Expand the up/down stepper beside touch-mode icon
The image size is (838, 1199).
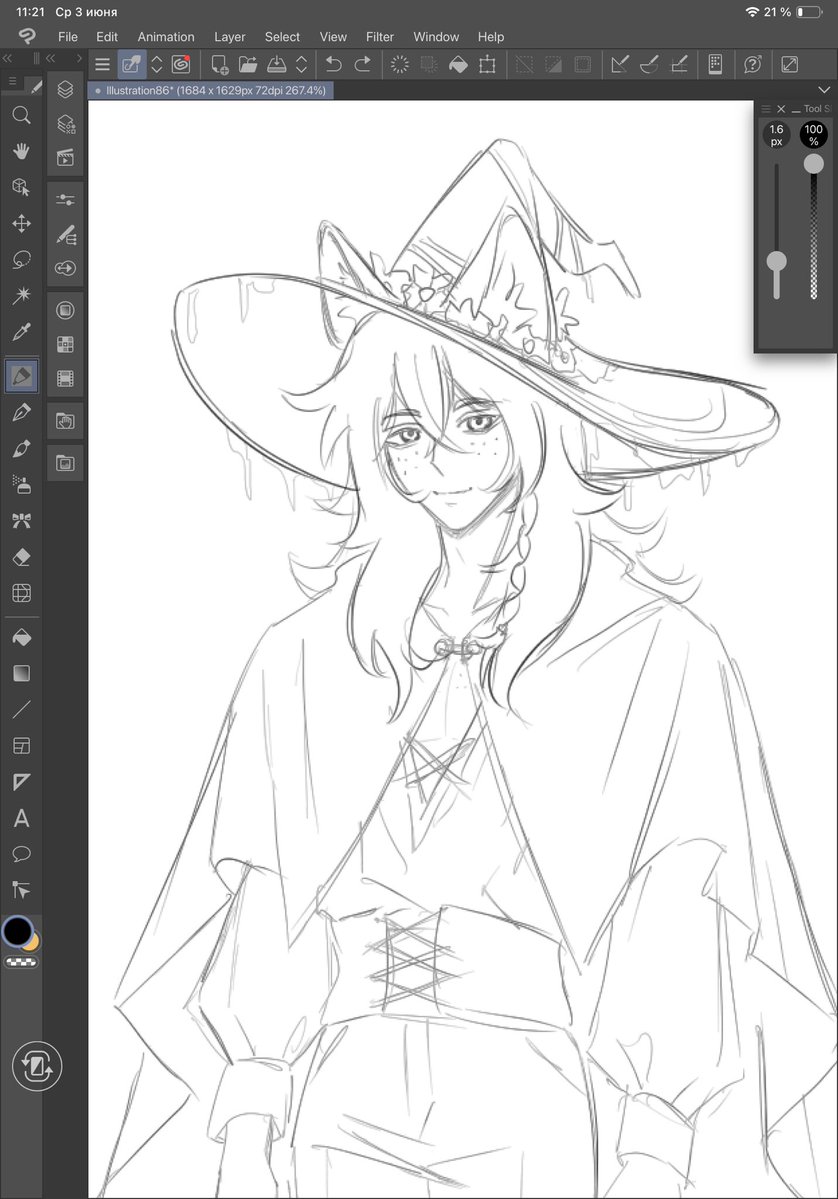point(157,64)
